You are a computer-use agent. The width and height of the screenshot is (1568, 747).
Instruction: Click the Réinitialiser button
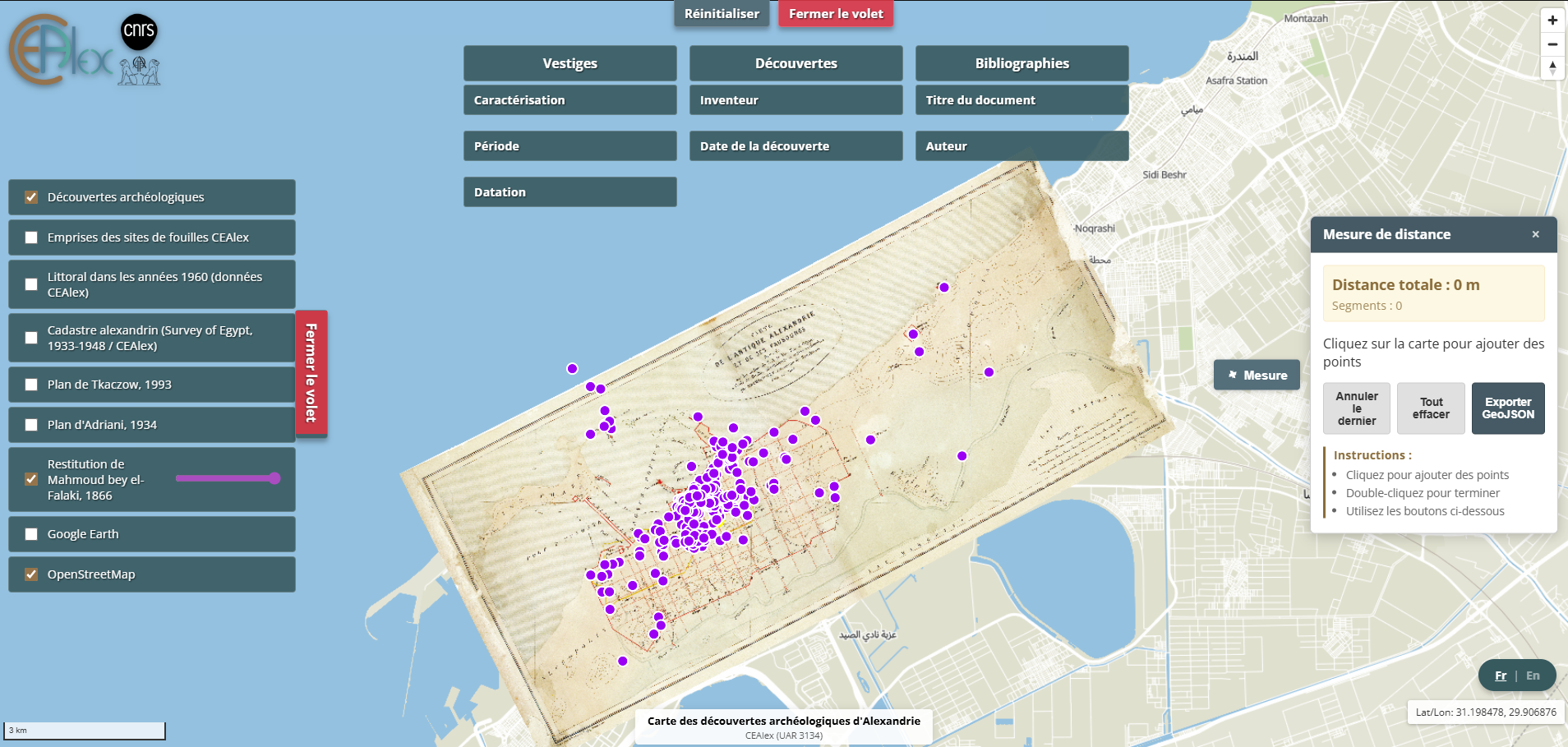click(x=722, y=14)
